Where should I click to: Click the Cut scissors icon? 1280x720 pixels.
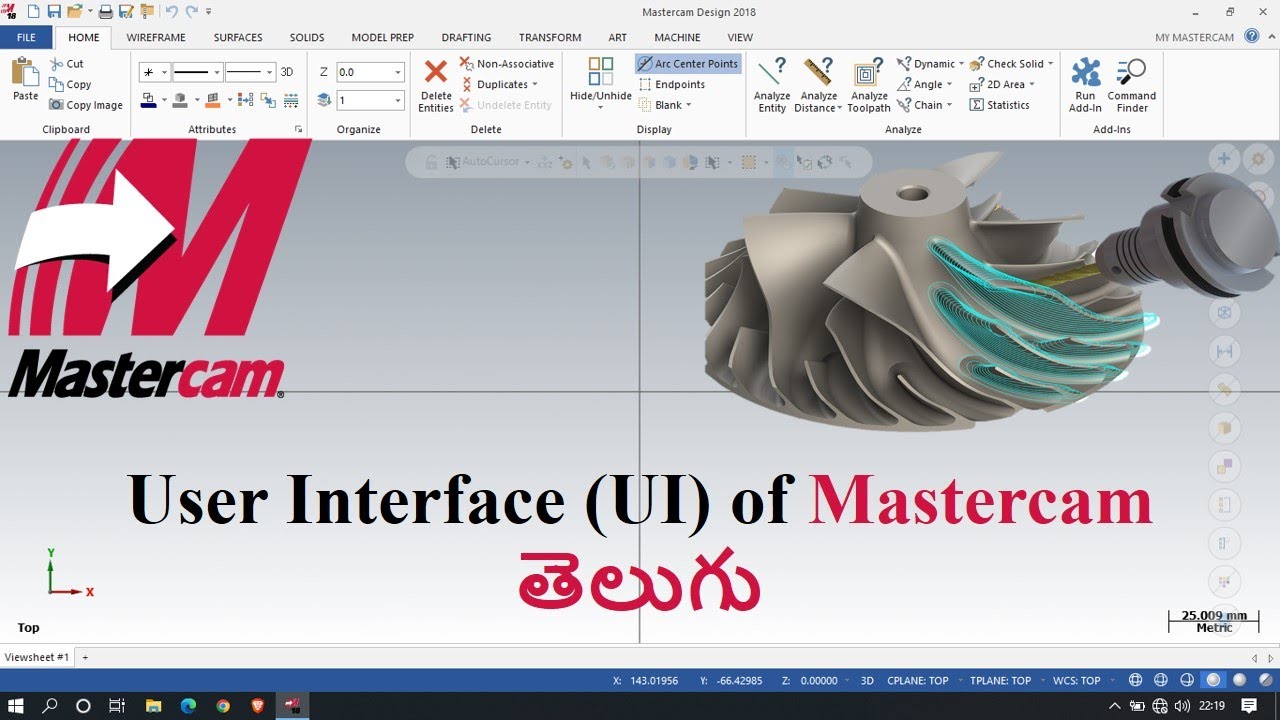pyautogui.click(x=56, y=64)
